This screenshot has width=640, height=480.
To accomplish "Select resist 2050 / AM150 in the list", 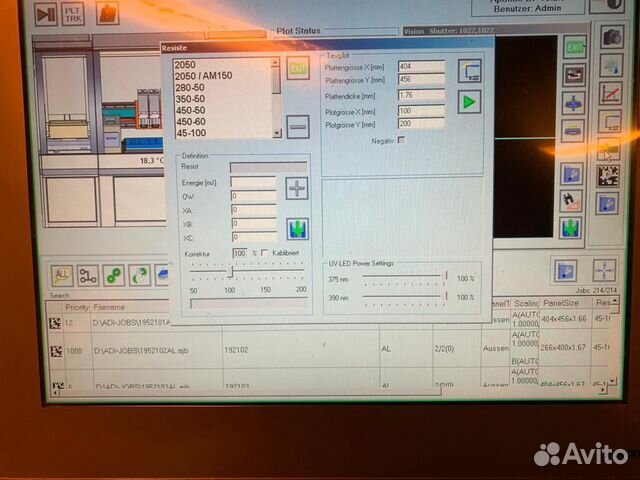I will point(204,76).
